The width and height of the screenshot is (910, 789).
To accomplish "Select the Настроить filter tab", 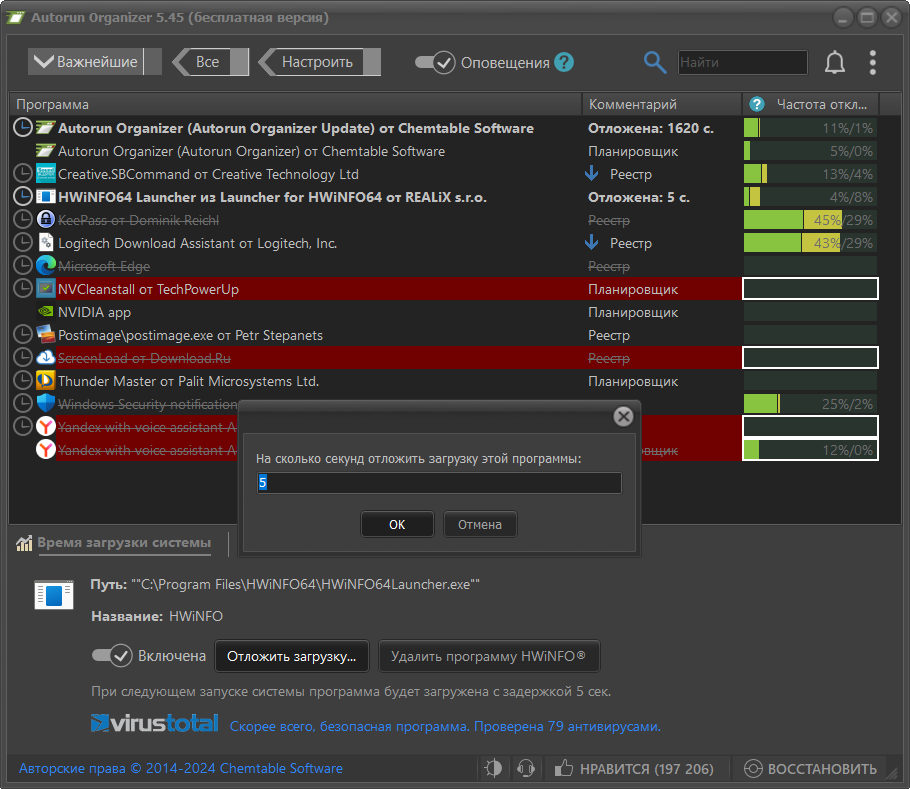I will 320,61.
